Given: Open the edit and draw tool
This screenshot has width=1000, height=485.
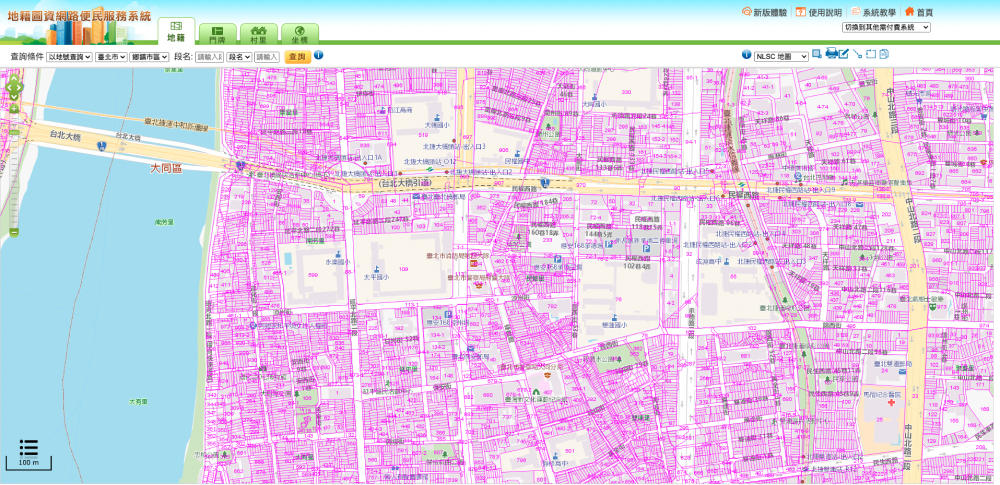Looking at the screenshot, I should click(x=844, y=54).
